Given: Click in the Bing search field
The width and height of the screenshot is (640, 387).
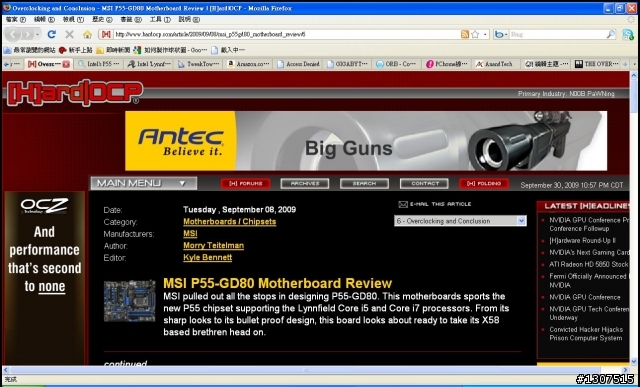Looking at the screenshot, I should pos(557,34).
